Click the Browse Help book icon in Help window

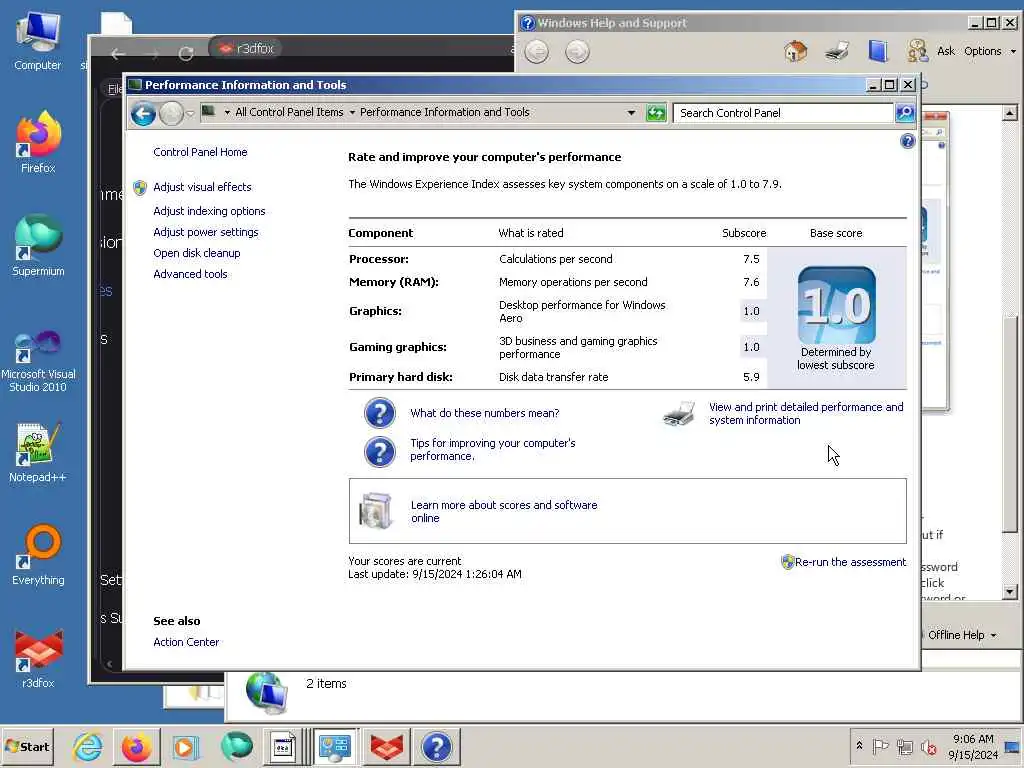[878, 51]
